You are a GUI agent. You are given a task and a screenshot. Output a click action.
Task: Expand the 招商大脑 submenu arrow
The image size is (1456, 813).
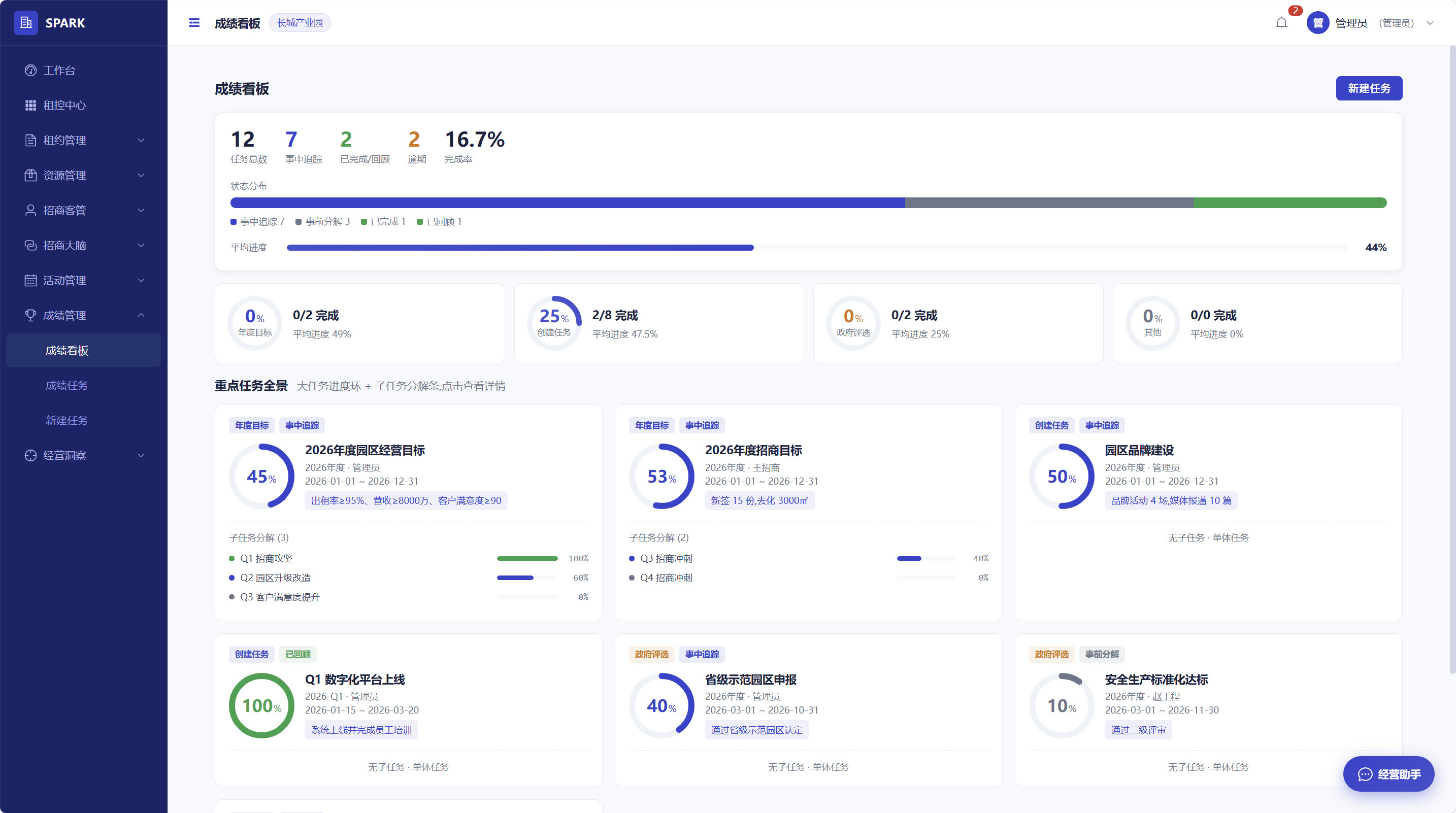[141, 245]
